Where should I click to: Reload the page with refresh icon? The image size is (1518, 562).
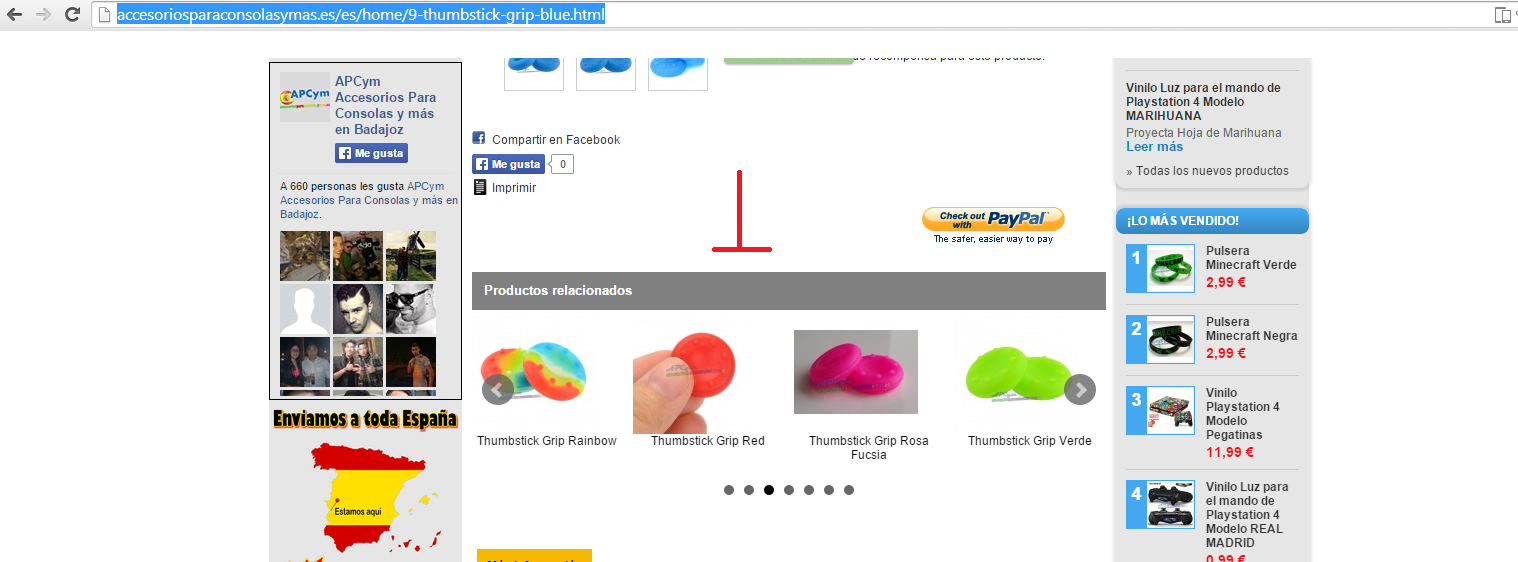click(x=72, y=14)
